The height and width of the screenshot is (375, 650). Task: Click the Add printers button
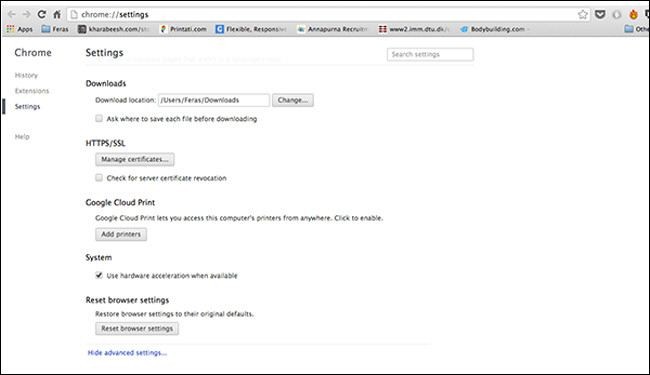point(121,234)
